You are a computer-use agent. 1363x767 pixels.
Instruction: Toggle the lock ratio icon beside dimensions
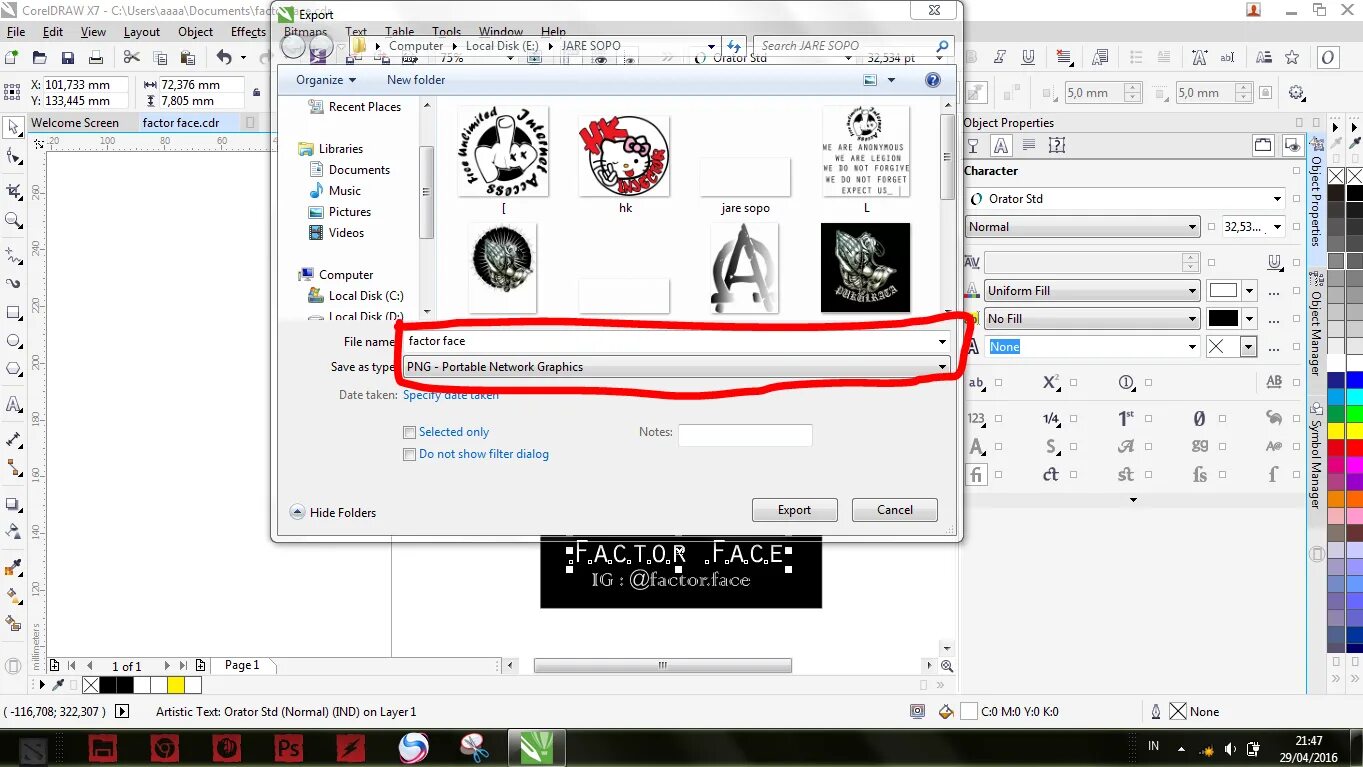coord(257,93)
